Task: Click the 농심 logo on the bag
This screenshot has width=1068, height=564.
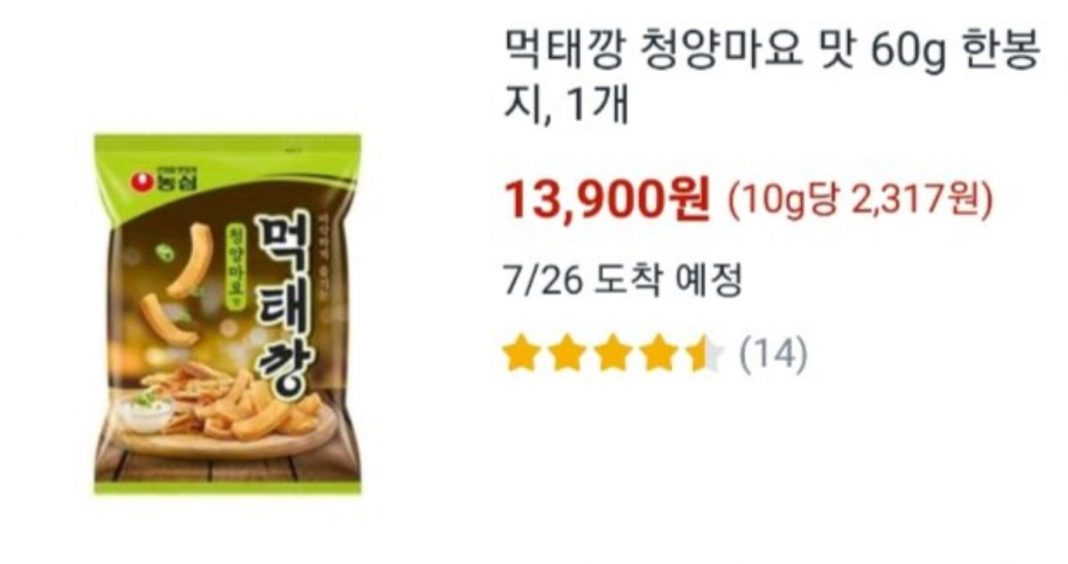Action: pyautogui.click(x=164, y=178)
